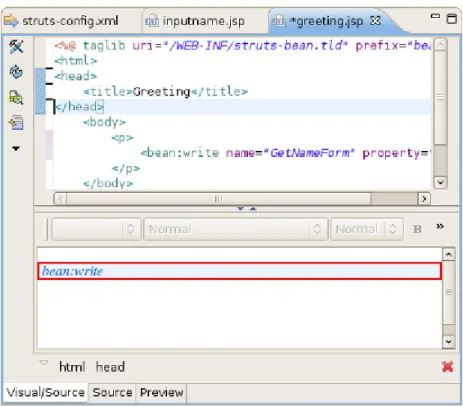Collapse source pane using down arrow splitter

click(x=240, y=209)
